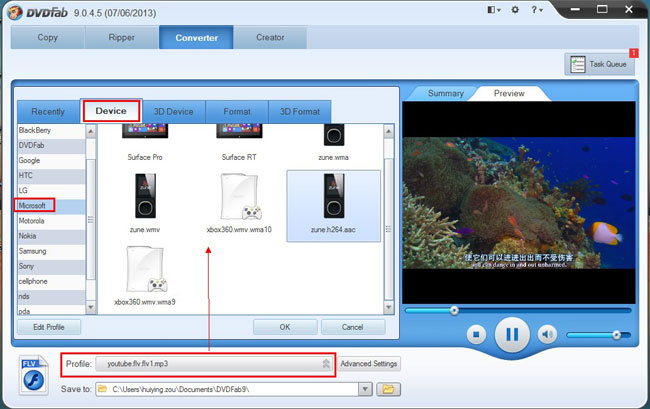Stop the preview playback

coord(476,334)
